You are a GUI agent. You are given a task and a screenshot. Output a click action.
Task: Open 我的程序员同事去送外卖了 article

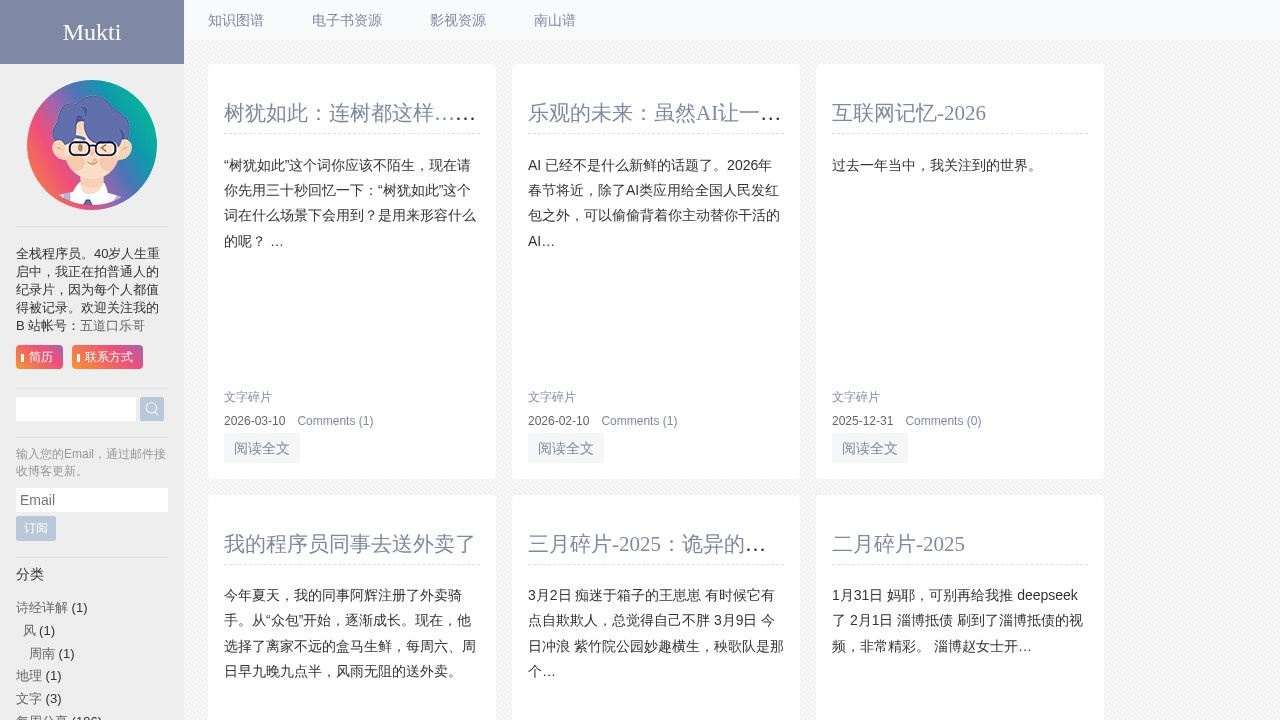[350, 544]
